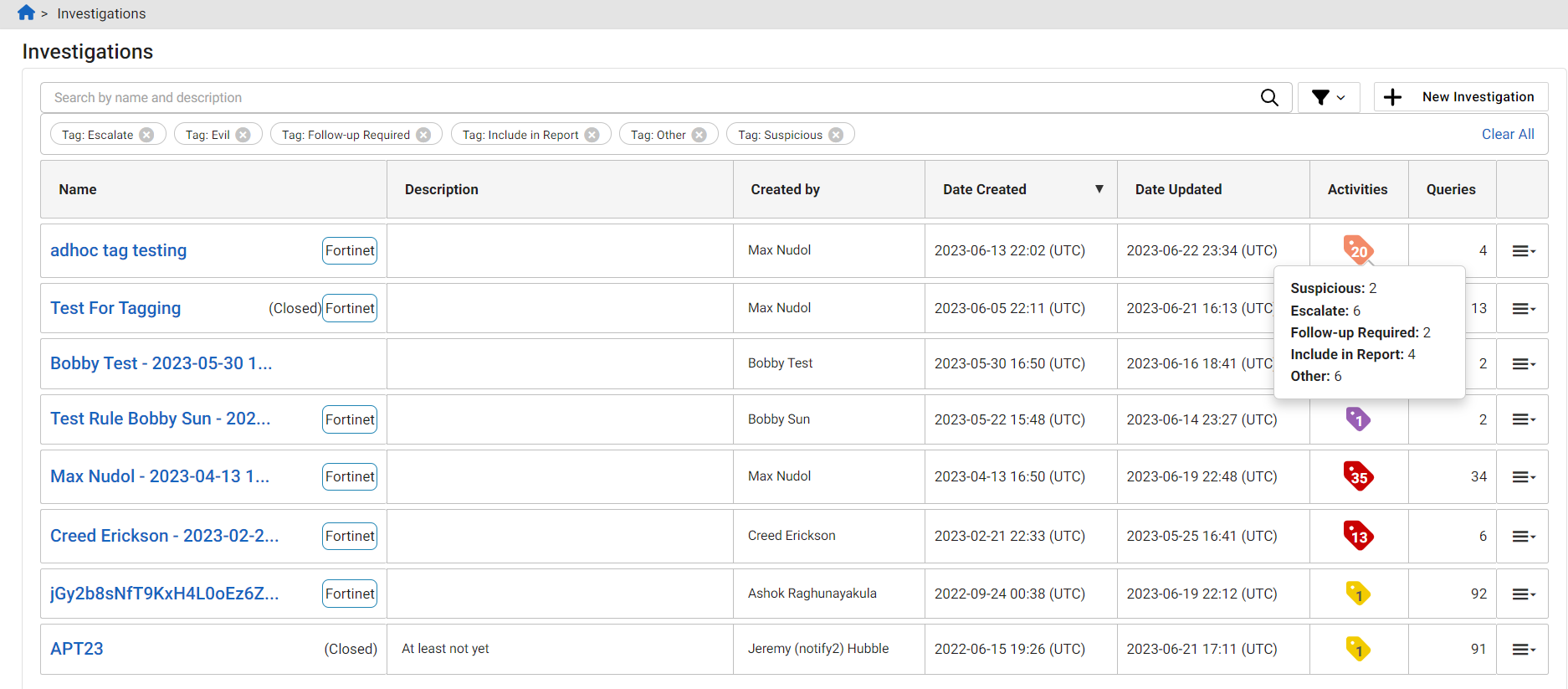Remove the Tag: Include in Report filter
The height and width of the screenshot is (689, 1568).
click(592, 135)
